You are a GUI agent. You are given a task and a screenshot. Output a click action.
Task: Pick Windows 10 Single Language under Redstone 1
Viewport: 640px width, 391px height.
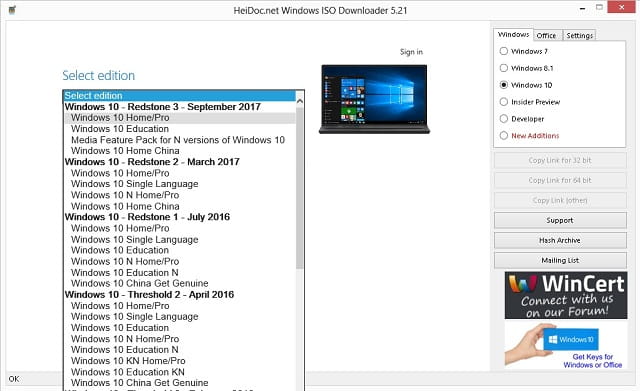(x=180, y=239)
